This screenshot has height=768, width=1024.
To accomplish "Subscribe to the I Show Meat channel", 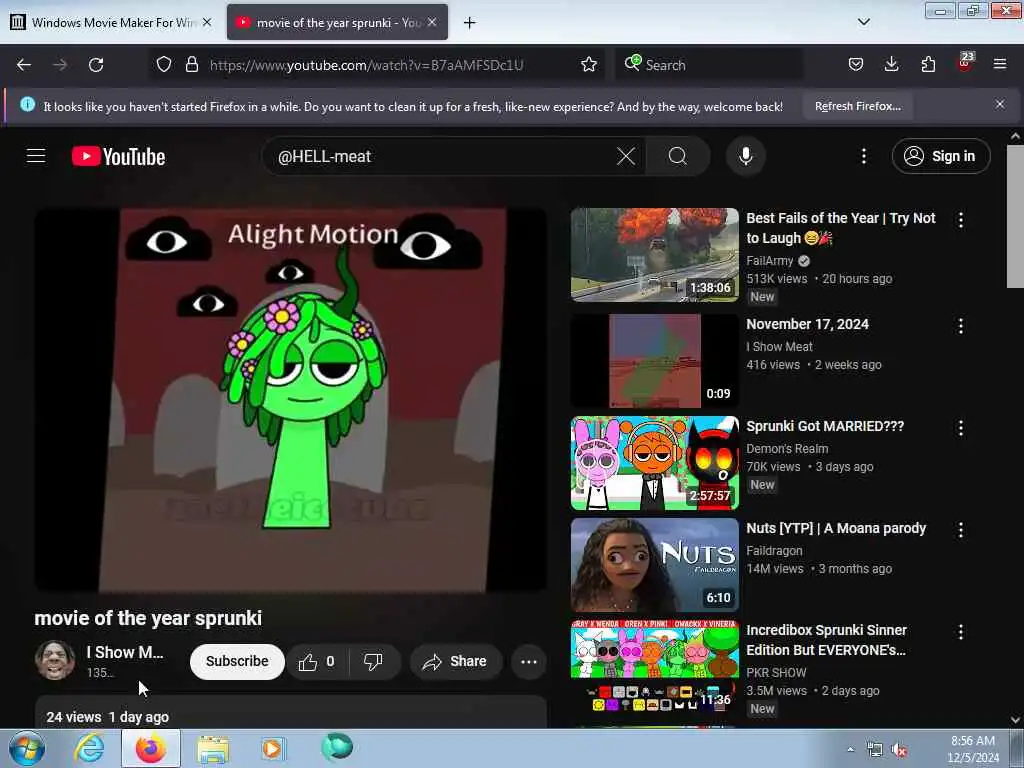I will tap(237, 662).
